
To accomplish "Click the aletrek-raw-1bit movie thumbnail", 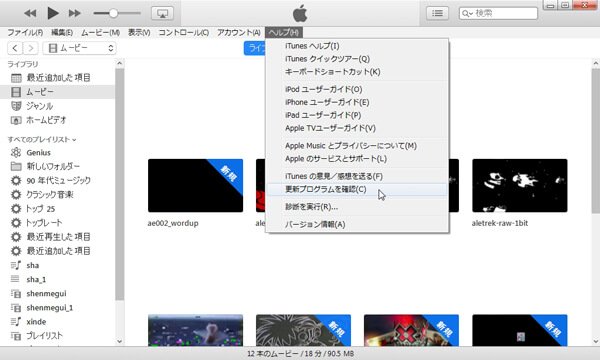I will [520, 186].
